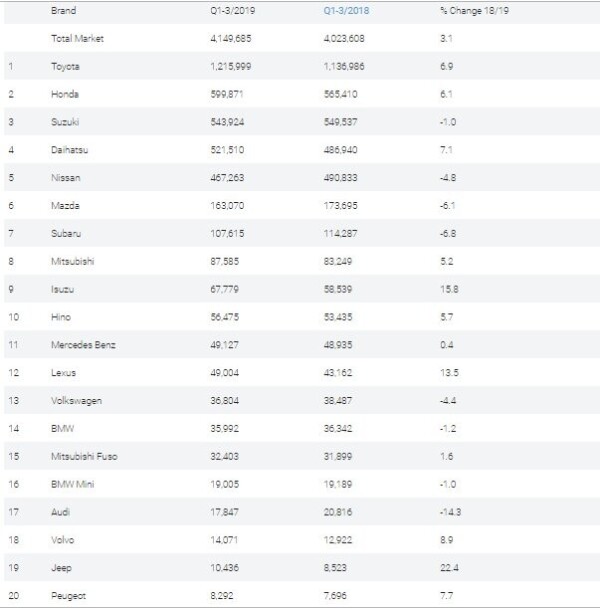This screenshot has width=600, height=609.
Task: Click Isuzu's 15.8 percent change value
Action: pos(449,289)
